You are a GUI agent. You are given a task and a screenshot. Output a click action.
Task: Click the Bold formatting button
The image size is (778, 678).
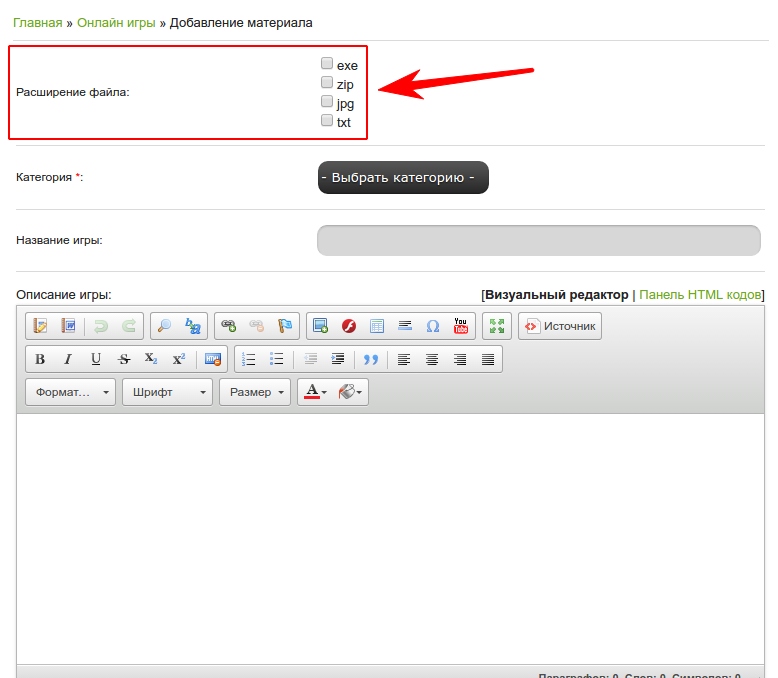click(x=40, y=359)
